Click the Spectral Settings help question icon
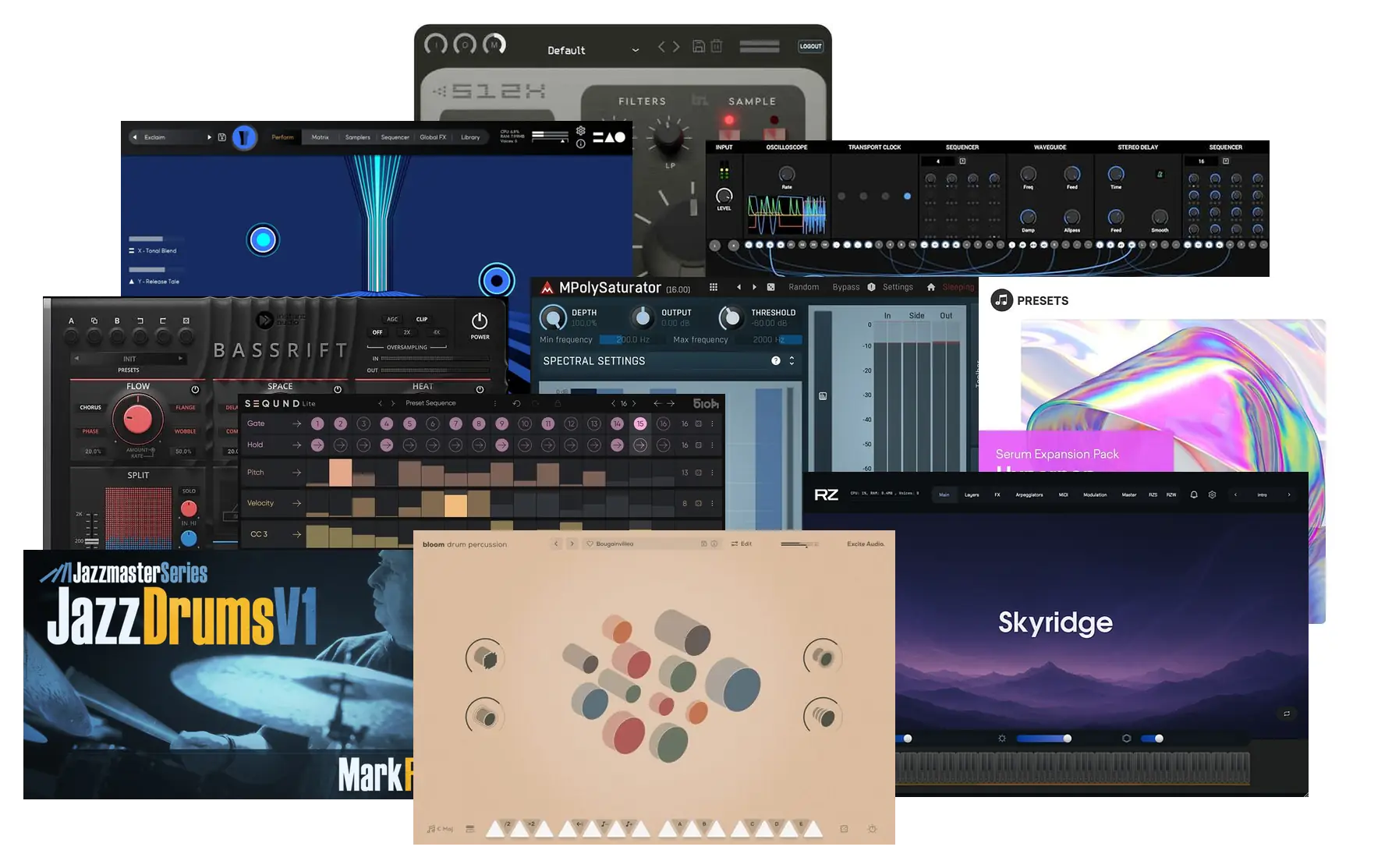The height and width of the screenshot is (868, 1392). [x=776, y=361]
